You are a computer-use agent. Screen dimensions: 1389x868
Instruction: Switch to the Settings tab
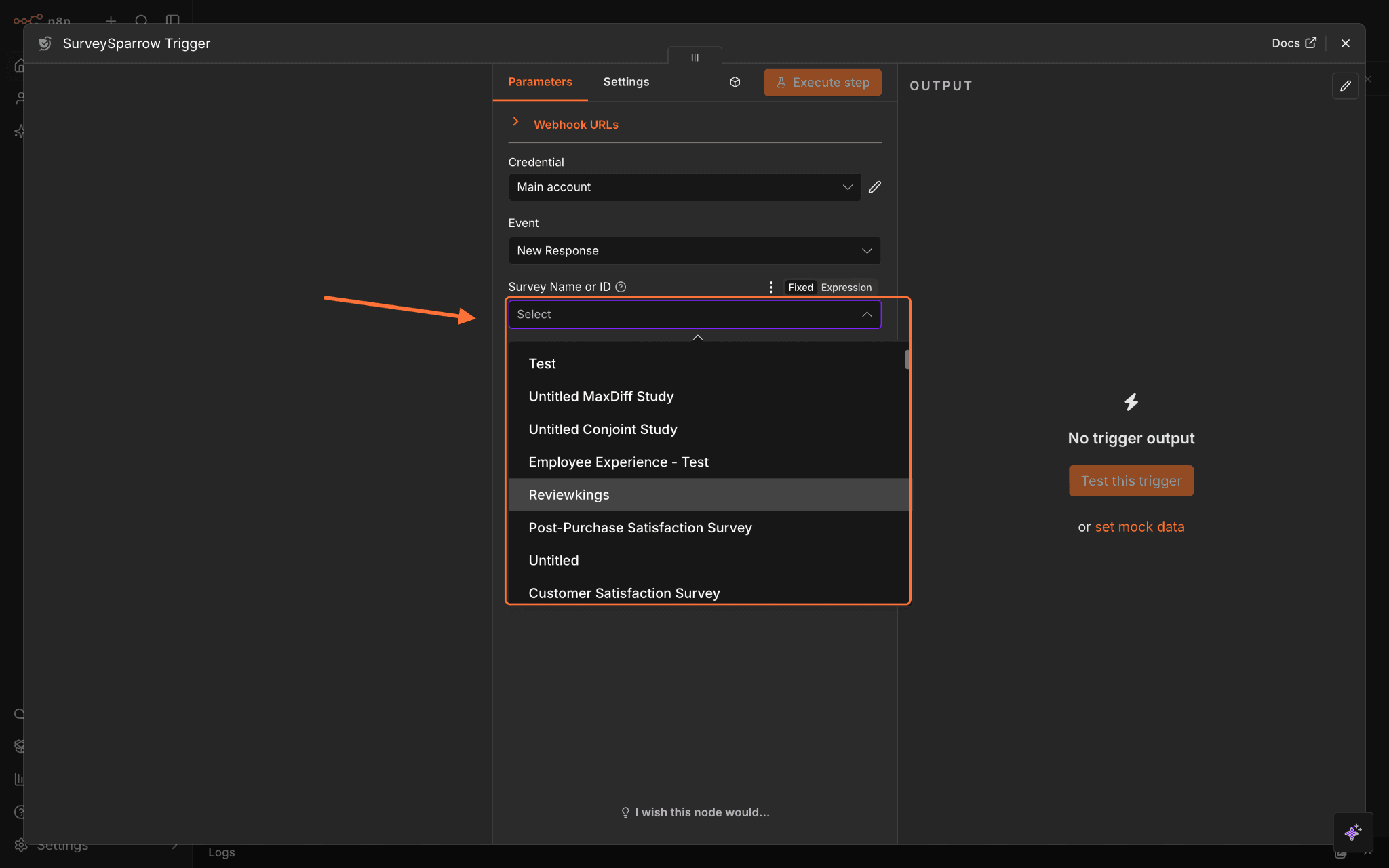(x=626, y=82)
